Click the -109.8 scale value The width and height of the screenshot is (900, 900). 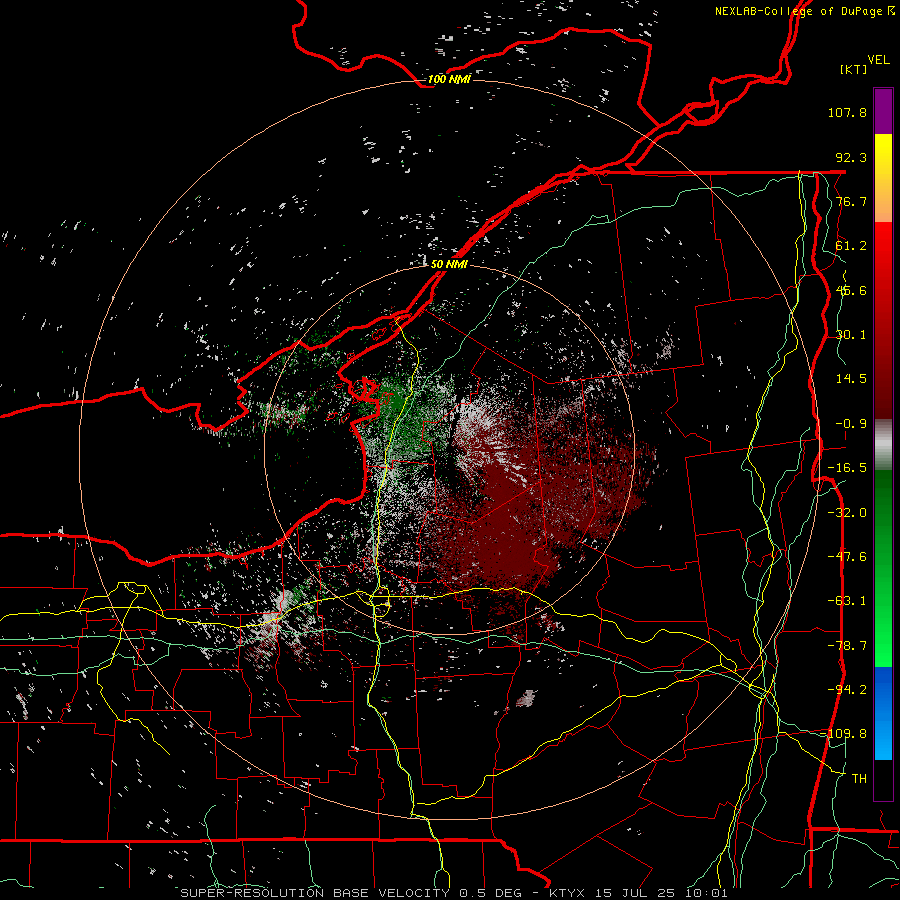(847, 734)
